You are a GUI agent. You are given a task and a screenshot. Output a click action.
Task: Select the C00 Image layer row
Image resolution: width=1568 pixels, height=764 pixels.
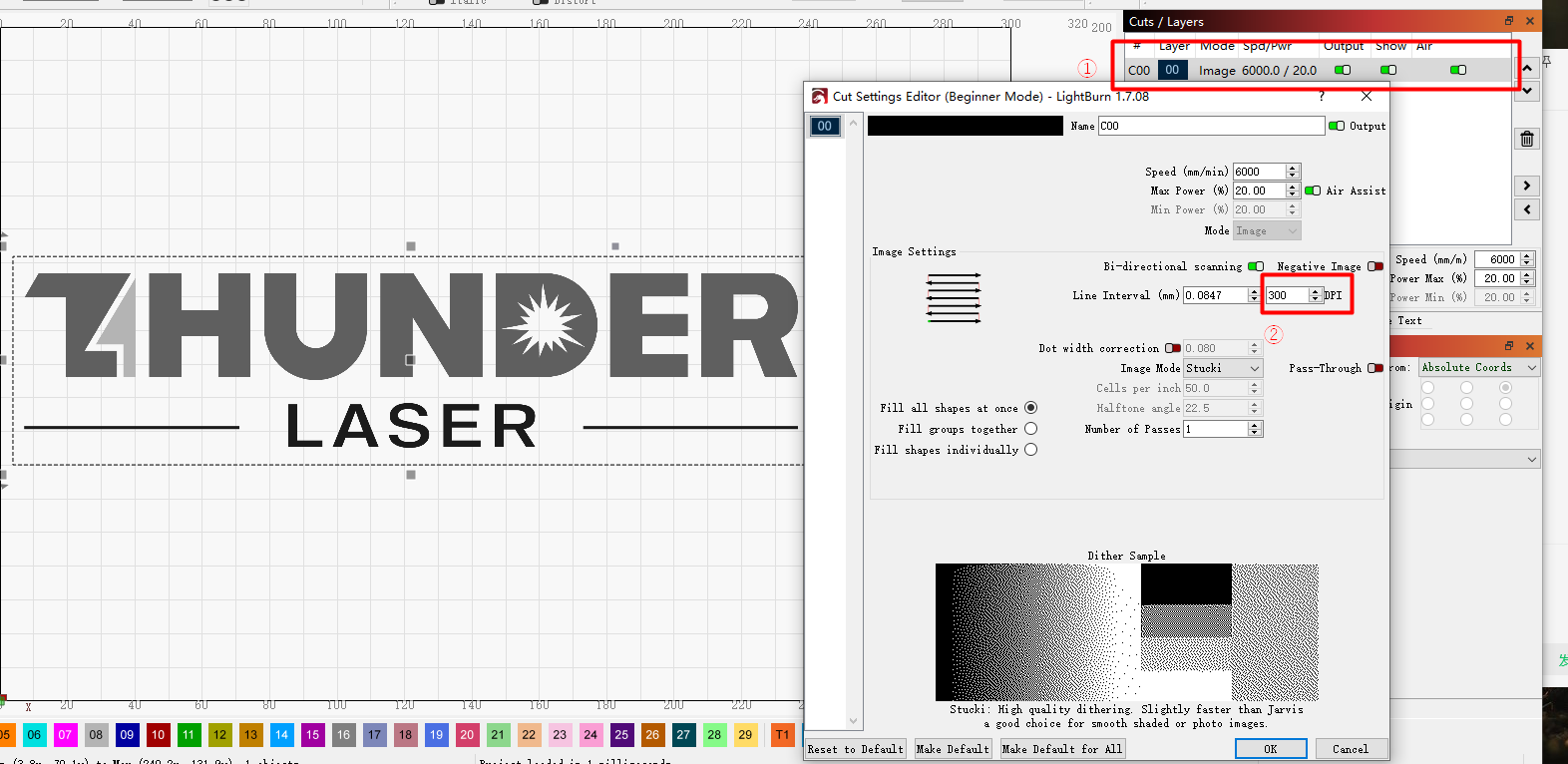(1320, 70)
